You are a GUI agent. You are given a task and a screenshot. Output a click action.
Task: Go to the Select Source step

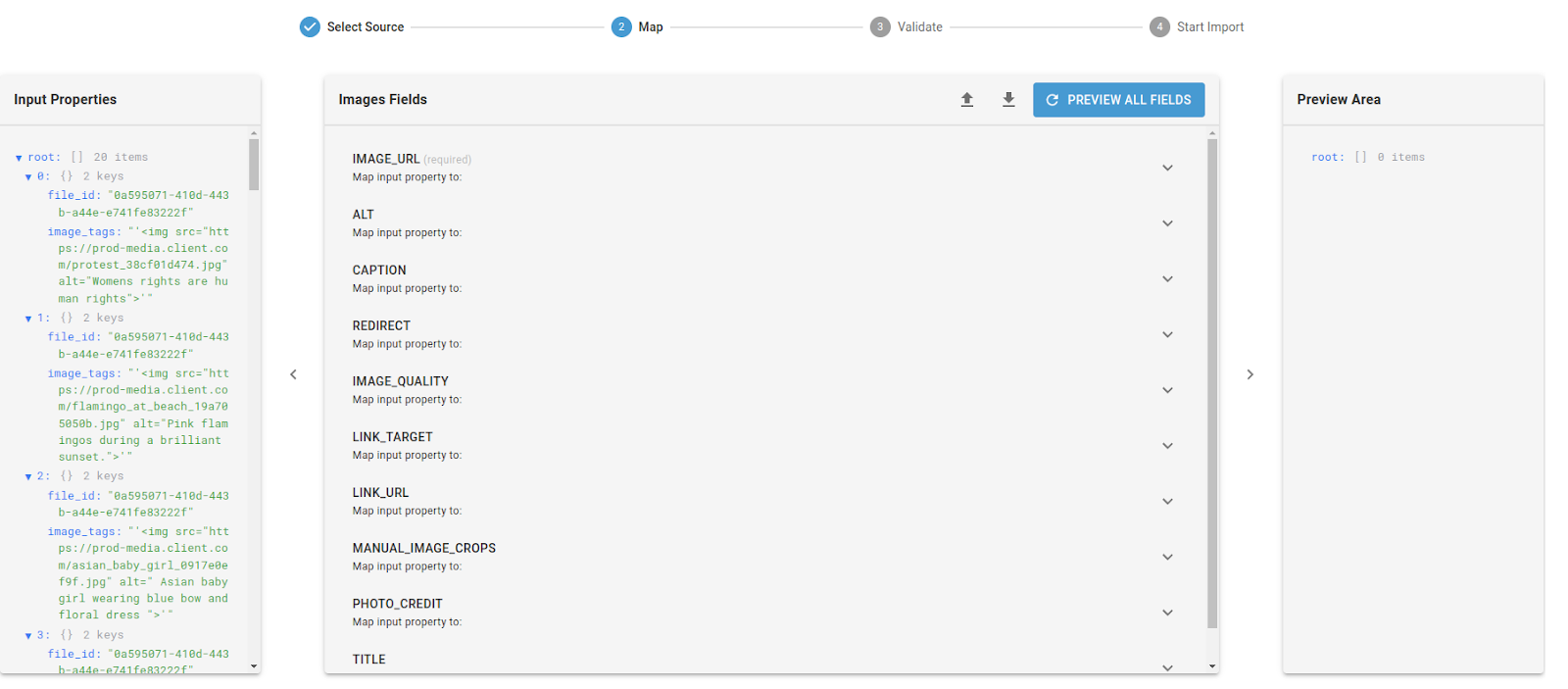[366, 26]
